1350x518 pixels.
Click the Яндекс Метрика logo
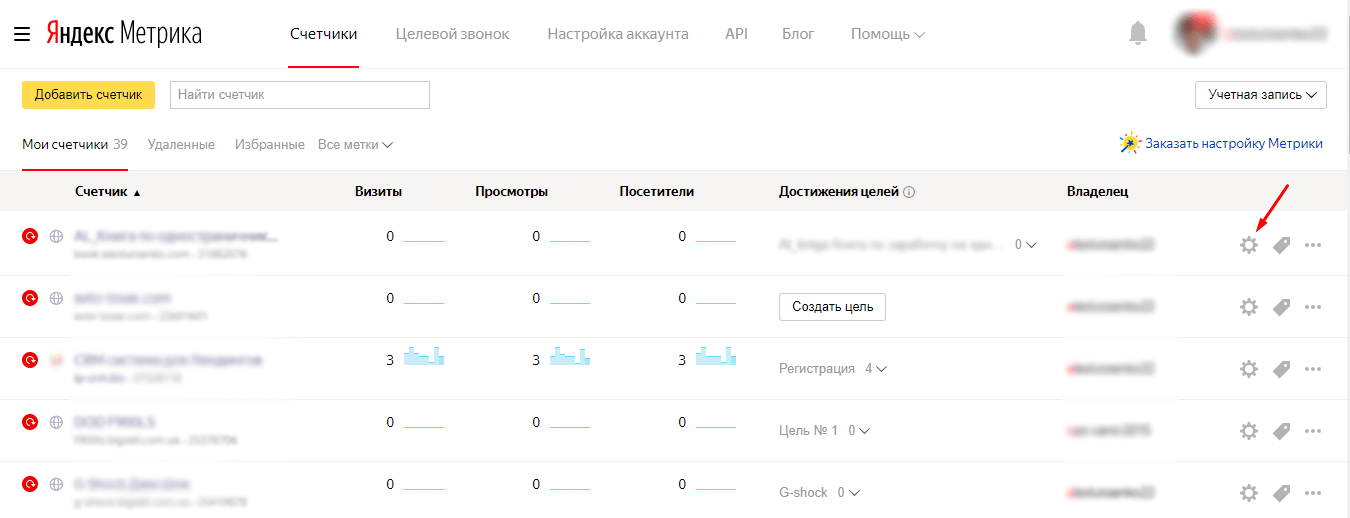click(x=124, y=34)
